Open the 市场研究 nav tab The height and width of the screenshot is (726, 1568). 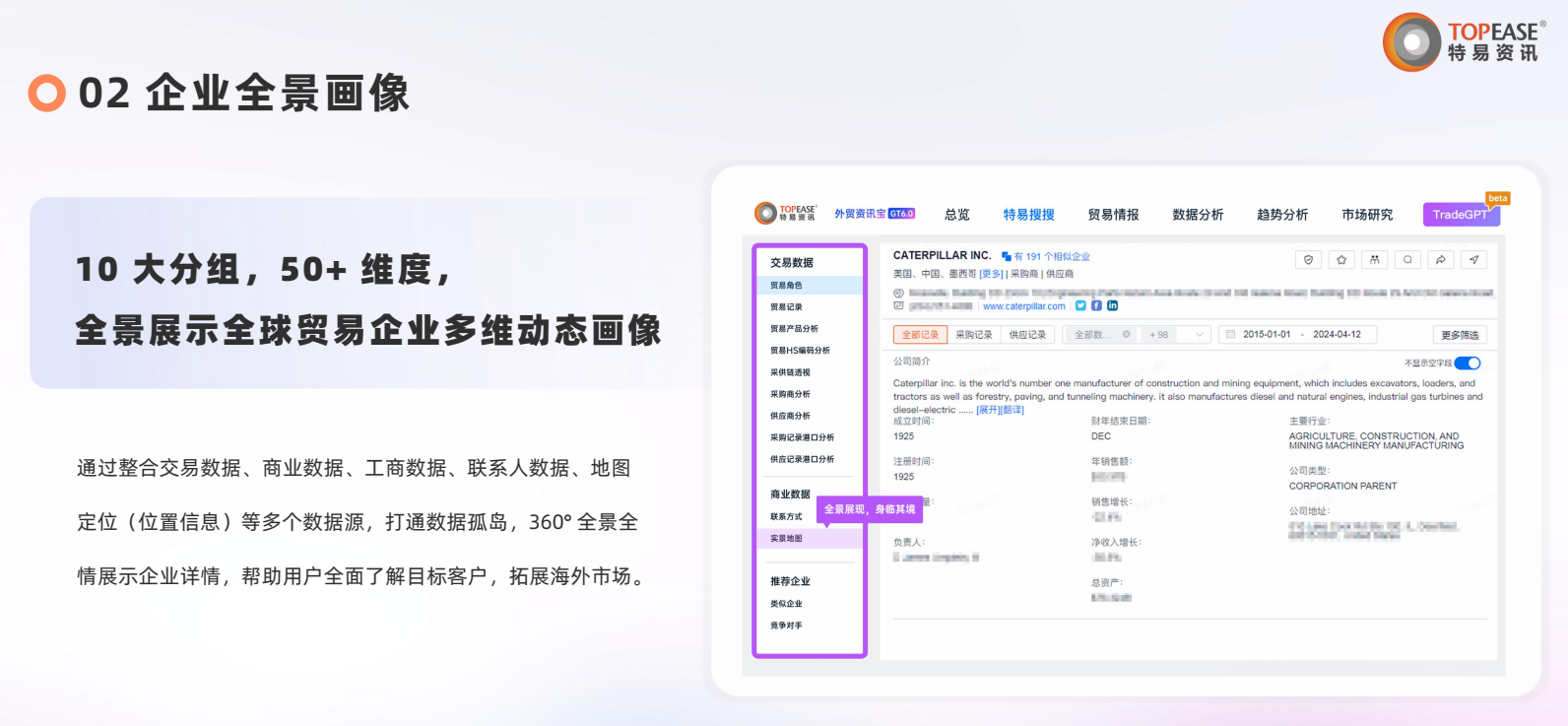click(x=1367, y=214)
